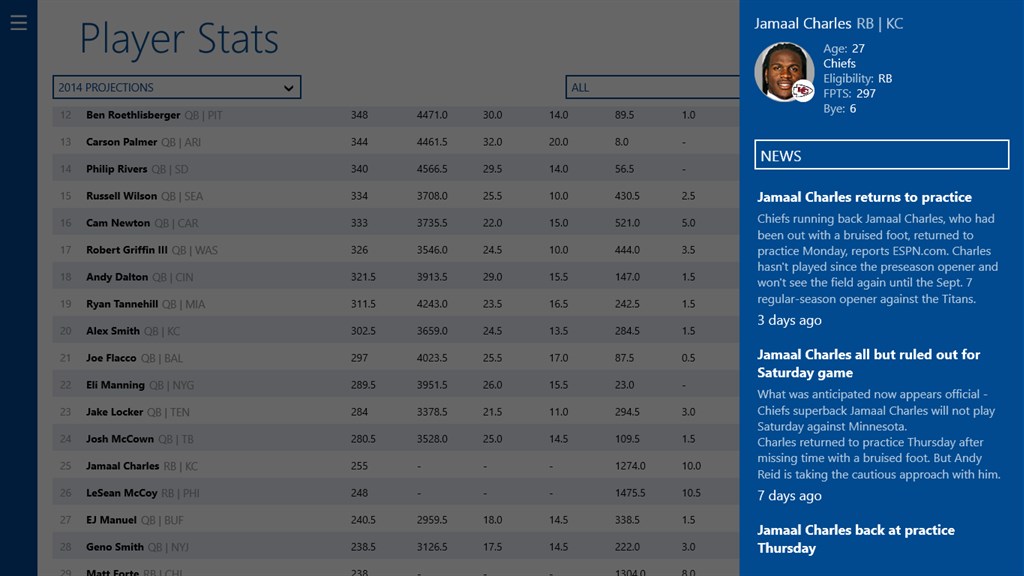Select Ryan Tannehill player name

pos(122,304)
